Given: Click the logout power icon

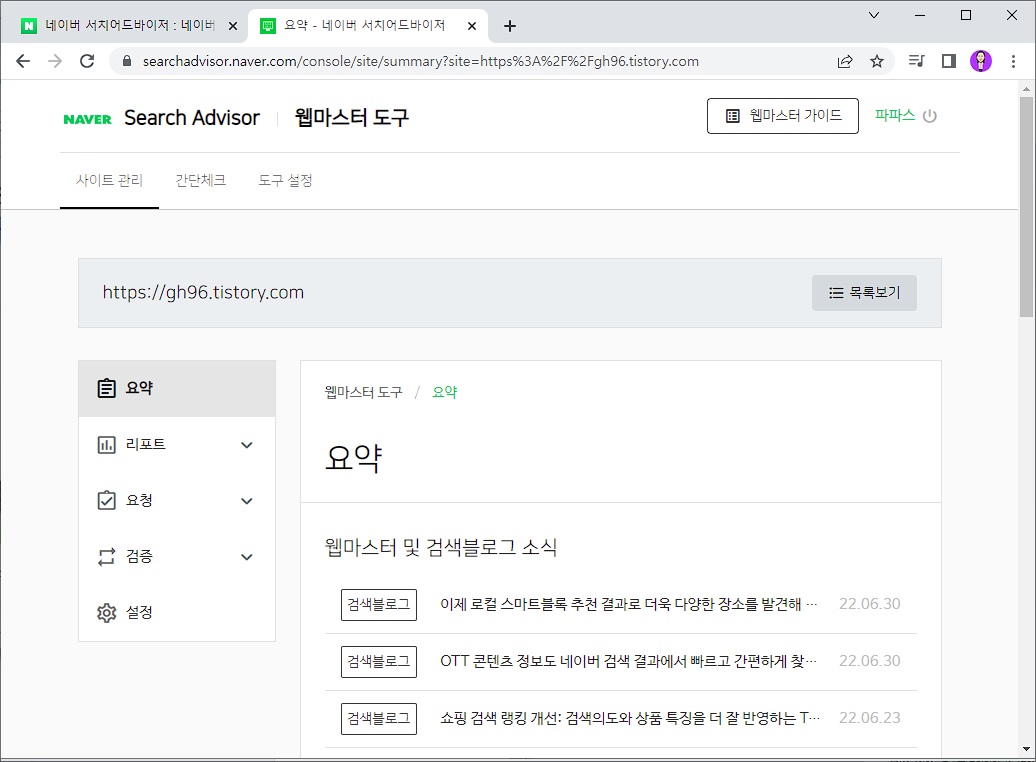Looking at the screenshot, I should tap(930, 116).
